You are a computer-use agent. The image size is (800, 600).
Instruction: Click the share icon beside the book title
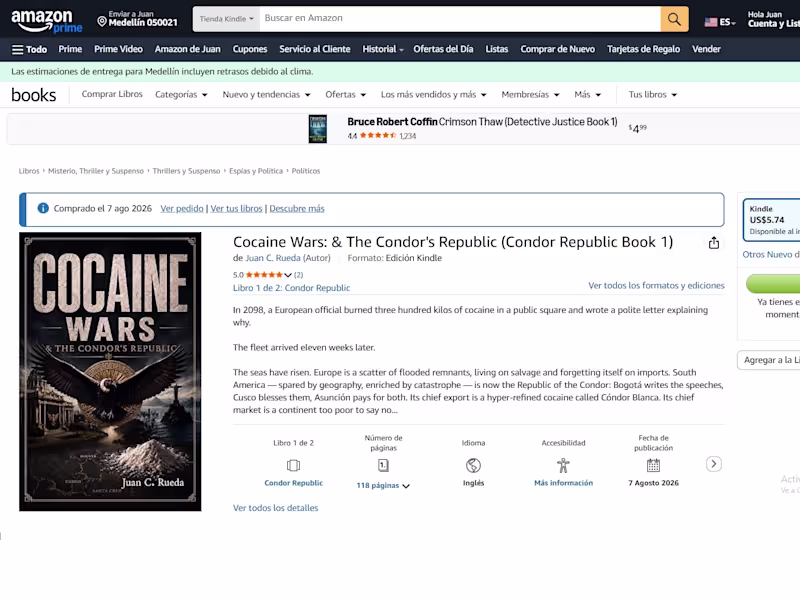pos(714,243)
